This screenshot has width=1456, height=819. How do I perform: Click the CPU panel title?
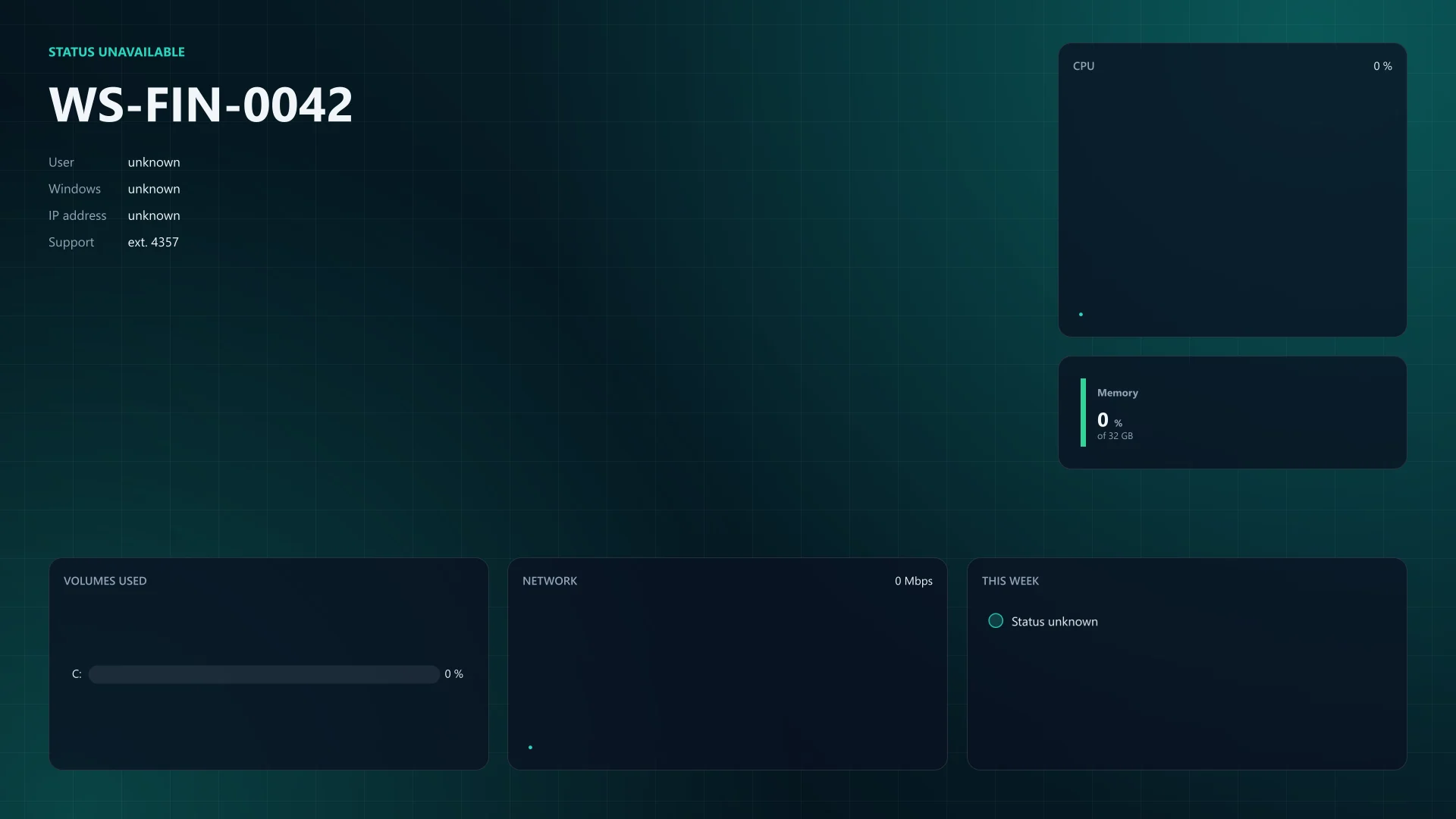pos(1084,66)
